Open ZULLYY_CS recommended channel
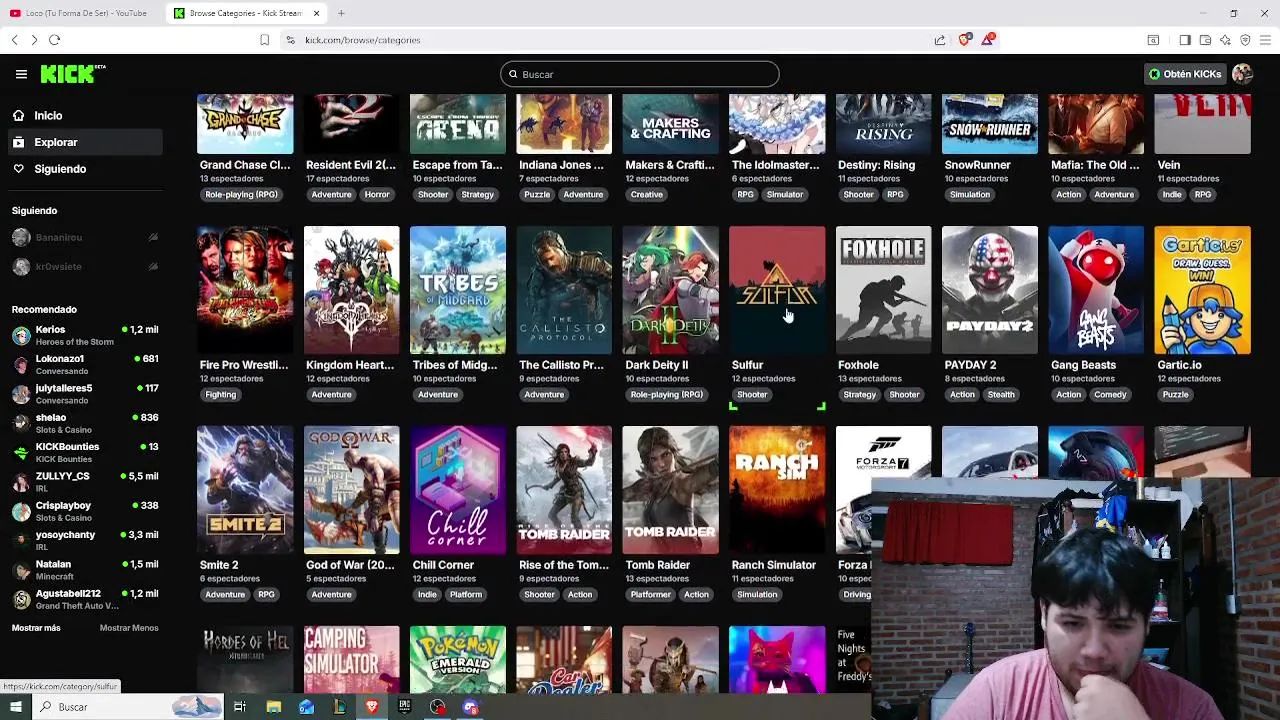This screenshot has height=720, width=1280. [85, 482]
